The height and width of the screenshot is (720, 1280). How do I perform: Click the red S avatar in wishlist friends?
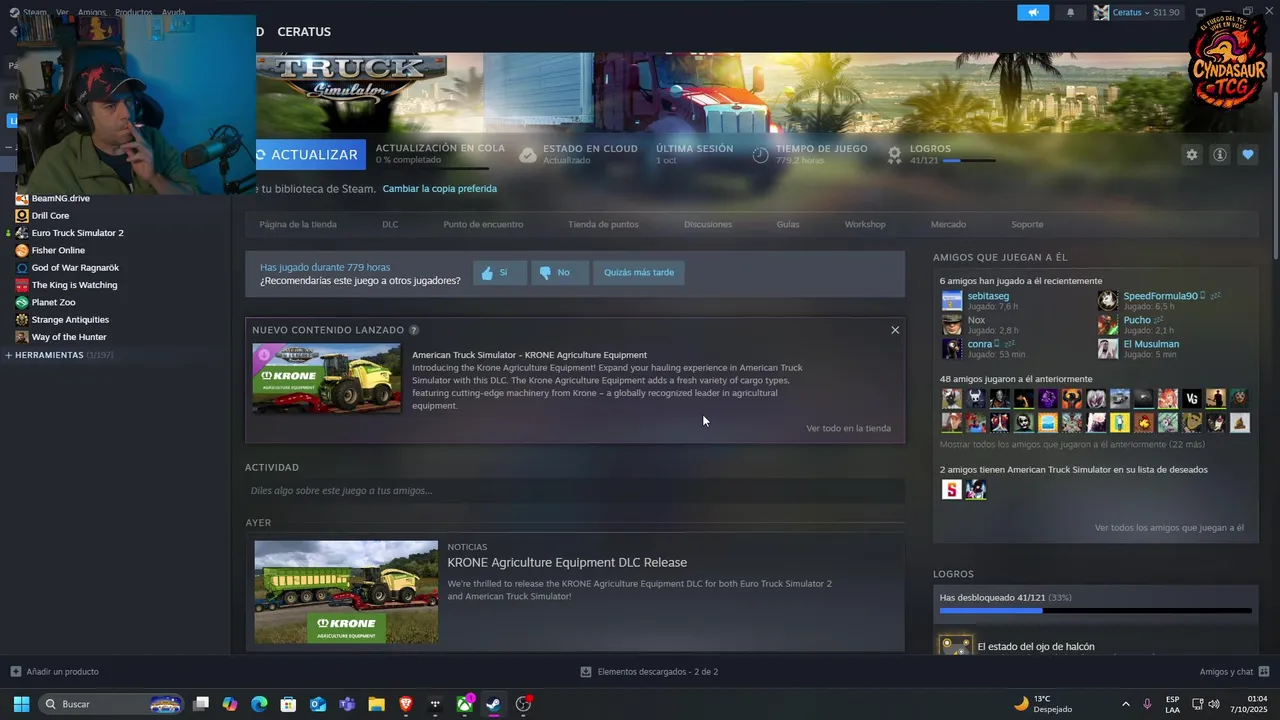[x=952, y=490]
